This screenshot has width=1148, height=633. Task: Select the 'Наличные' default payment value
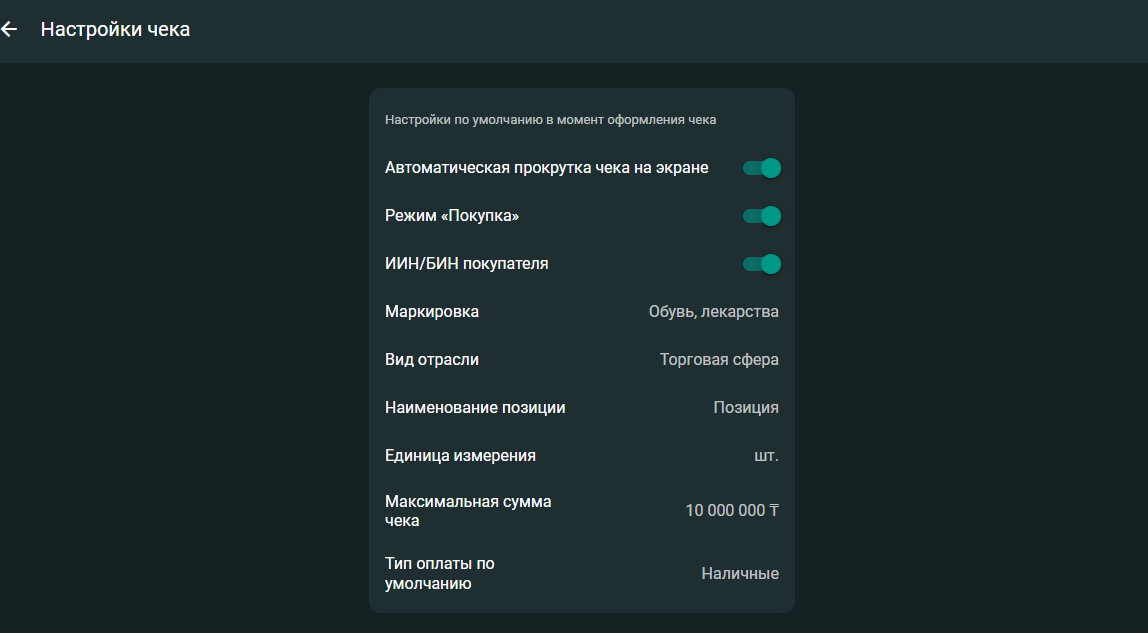739,574
